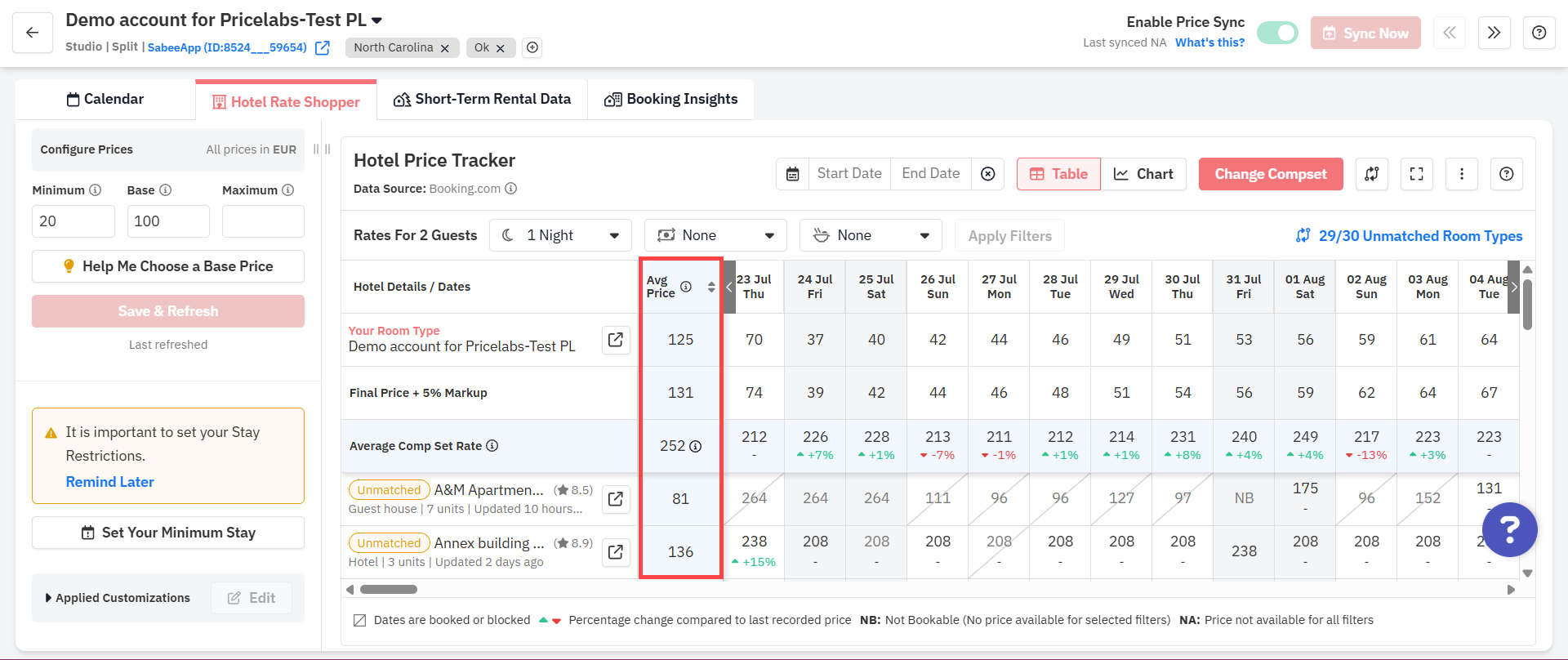1568x660 pixels.
Task: Open the 1 Night length dropdown
Action: click(560, 235)
